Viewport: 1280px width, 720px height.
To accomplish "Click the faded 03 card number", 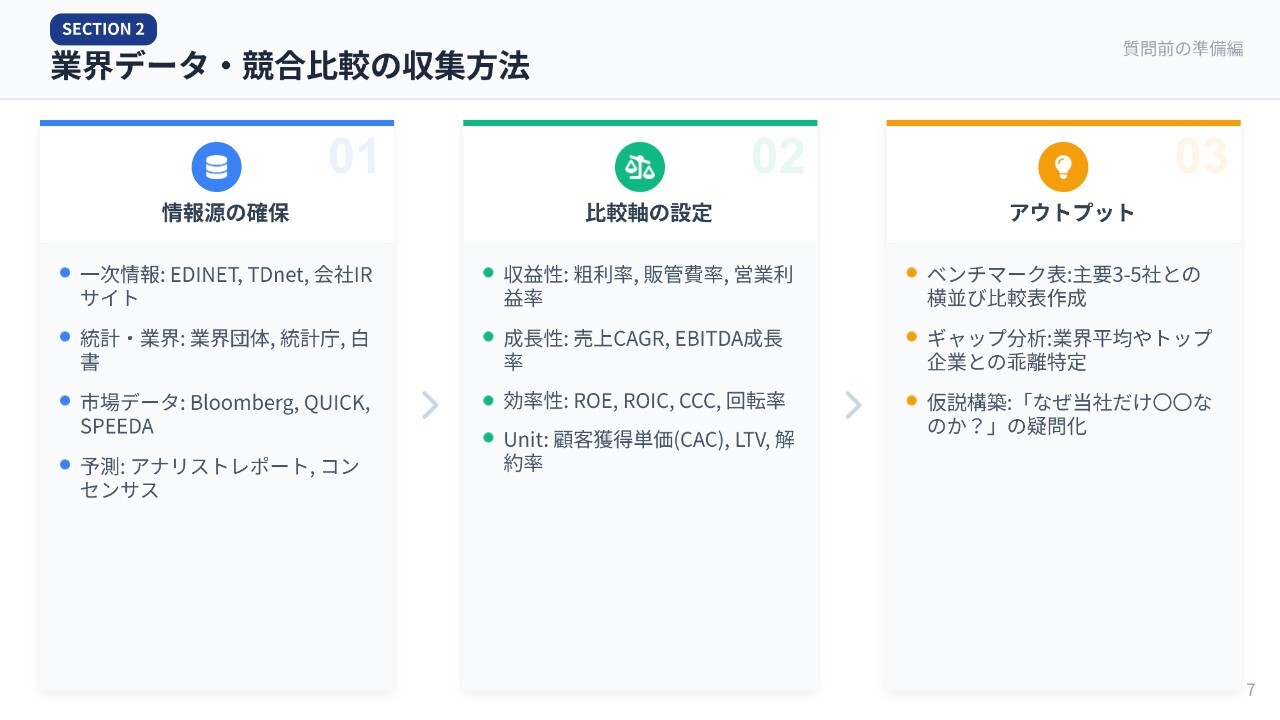I will coord(1201,156).
